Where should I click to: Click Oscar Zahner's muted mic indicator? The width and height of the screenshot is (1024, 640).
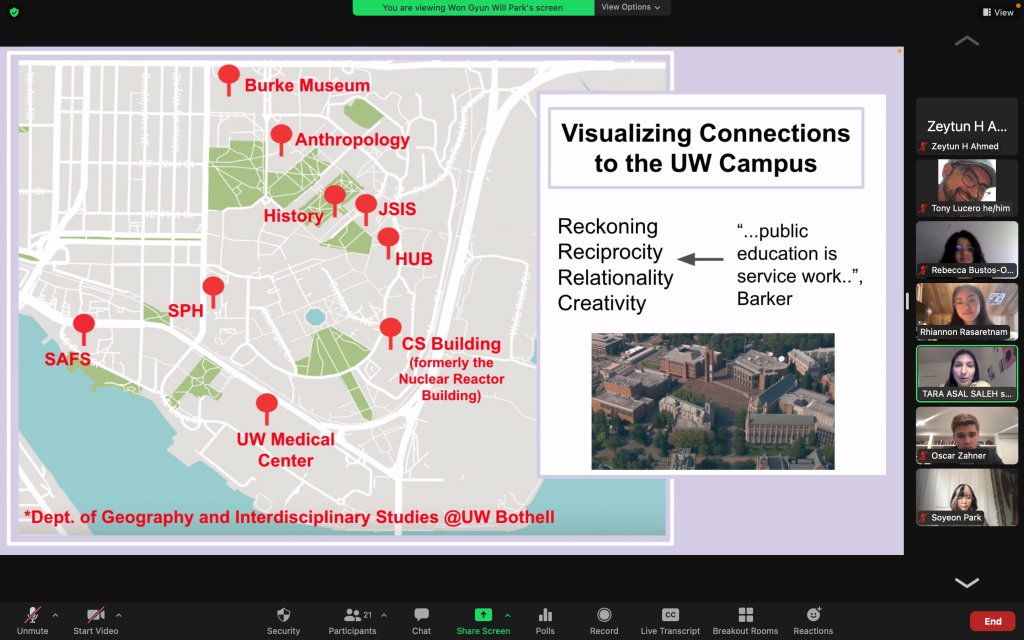tap(923, 456)
